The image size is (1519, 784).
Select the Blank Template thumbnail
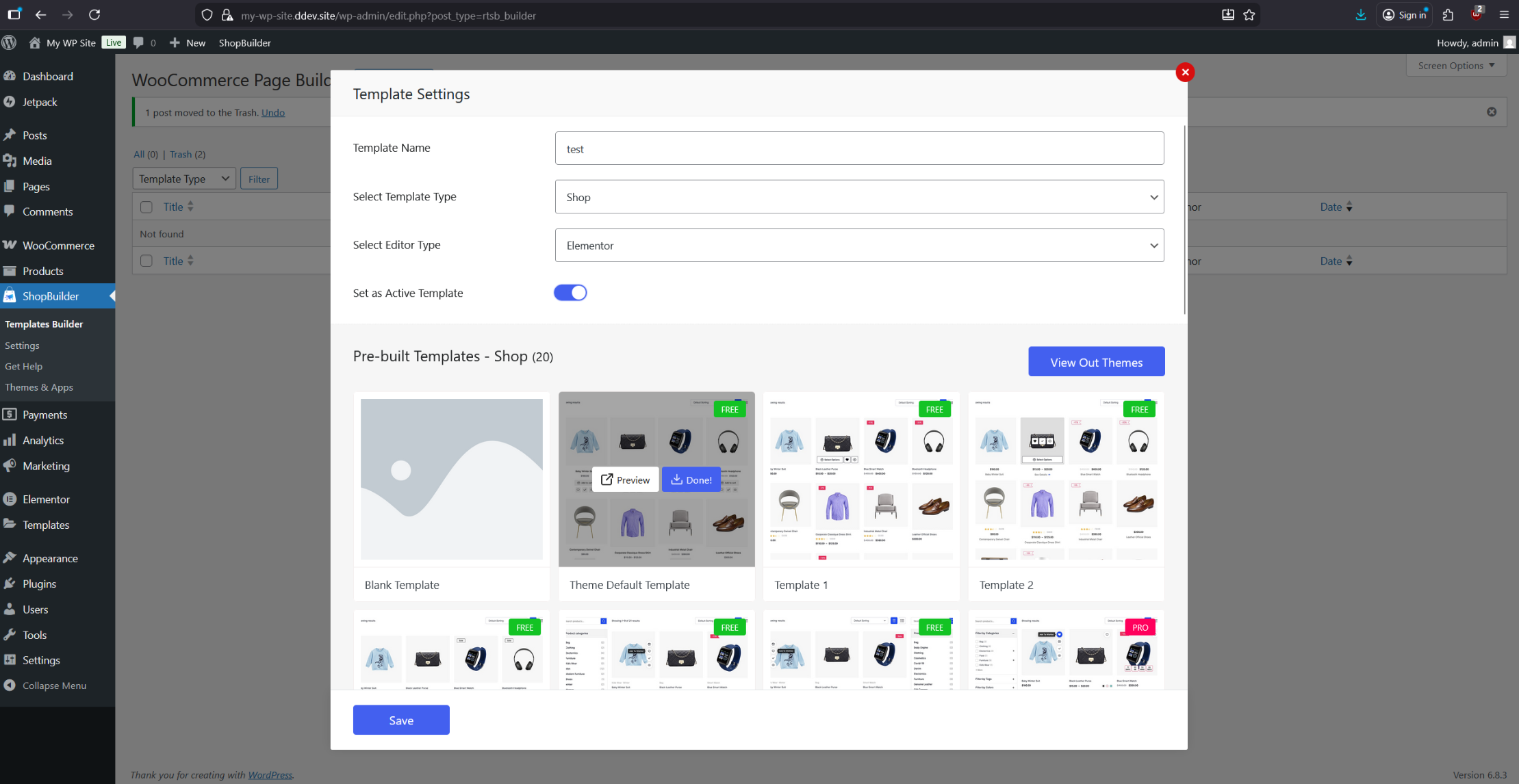point(451,479)
